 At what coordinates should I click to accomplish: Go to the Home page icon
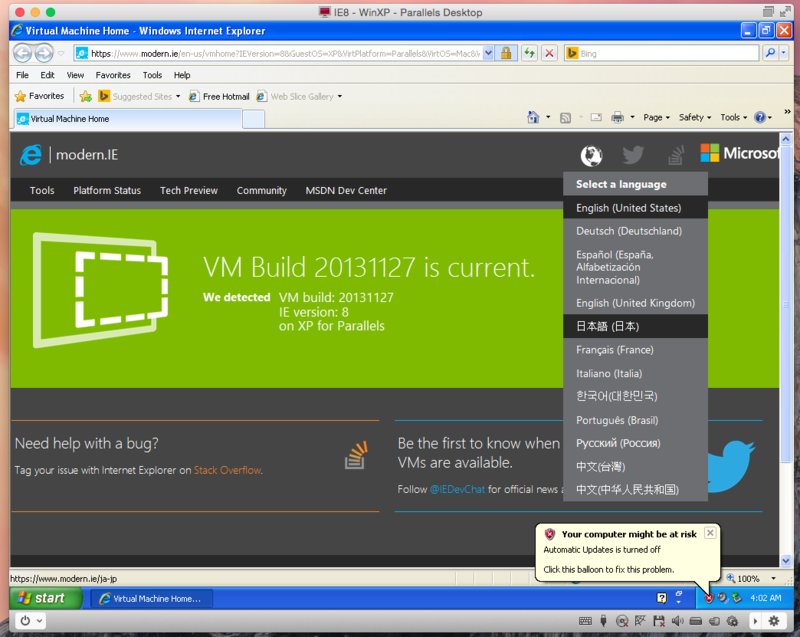(x=533, y=117)
